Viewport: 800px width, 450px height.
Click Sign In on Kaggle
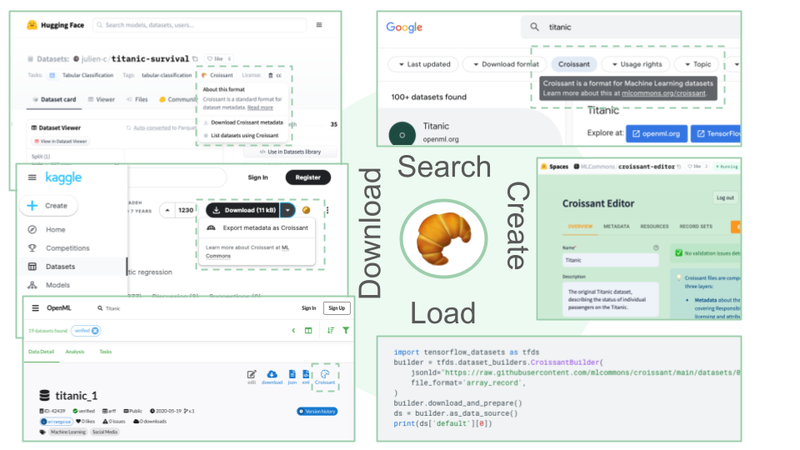258,178
